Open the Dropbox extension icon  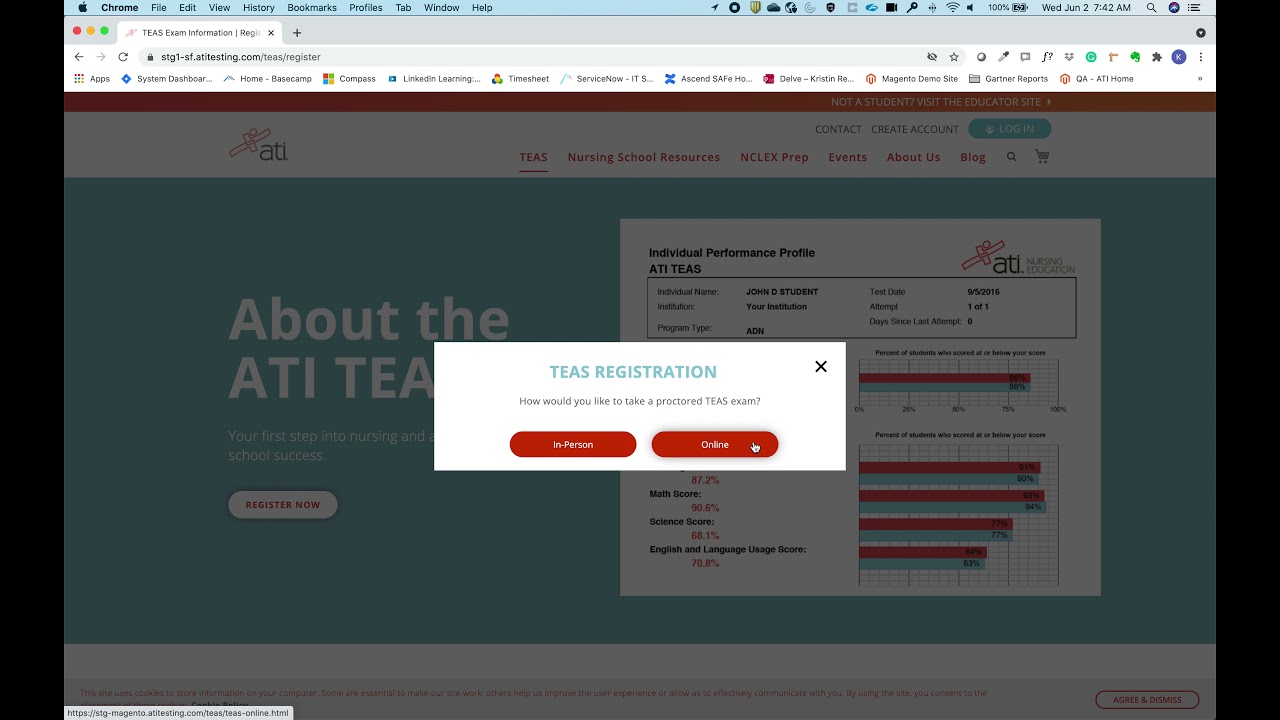[1069, 57]
